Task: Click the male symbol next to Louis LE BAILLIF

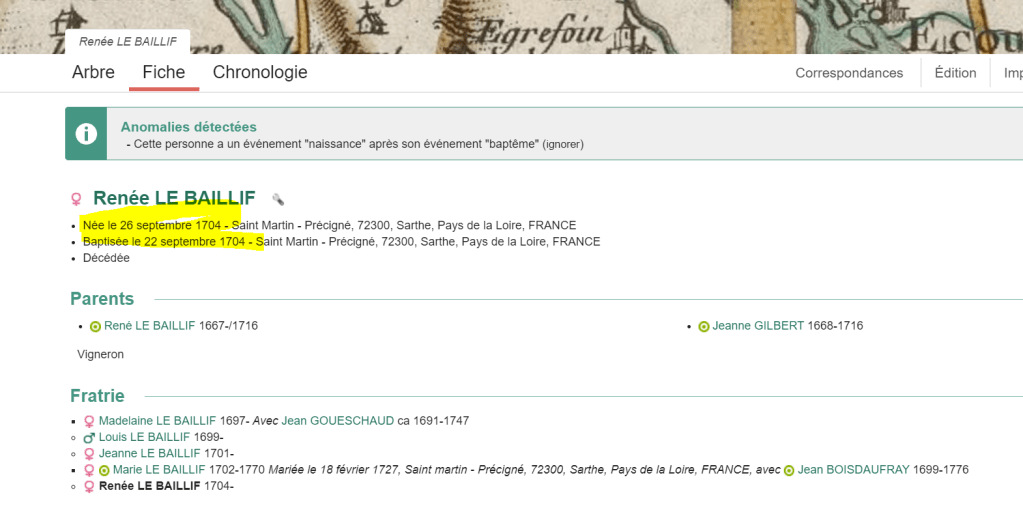Action: point(89,437)
